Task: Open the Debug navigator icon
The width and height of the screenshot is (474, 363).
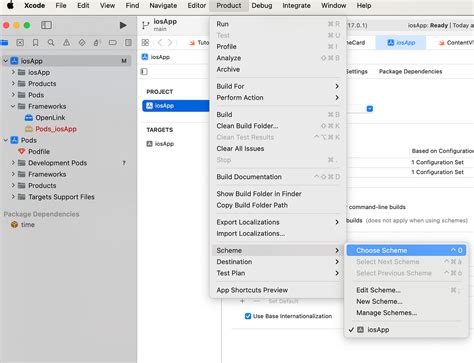Action: [97, 43]
